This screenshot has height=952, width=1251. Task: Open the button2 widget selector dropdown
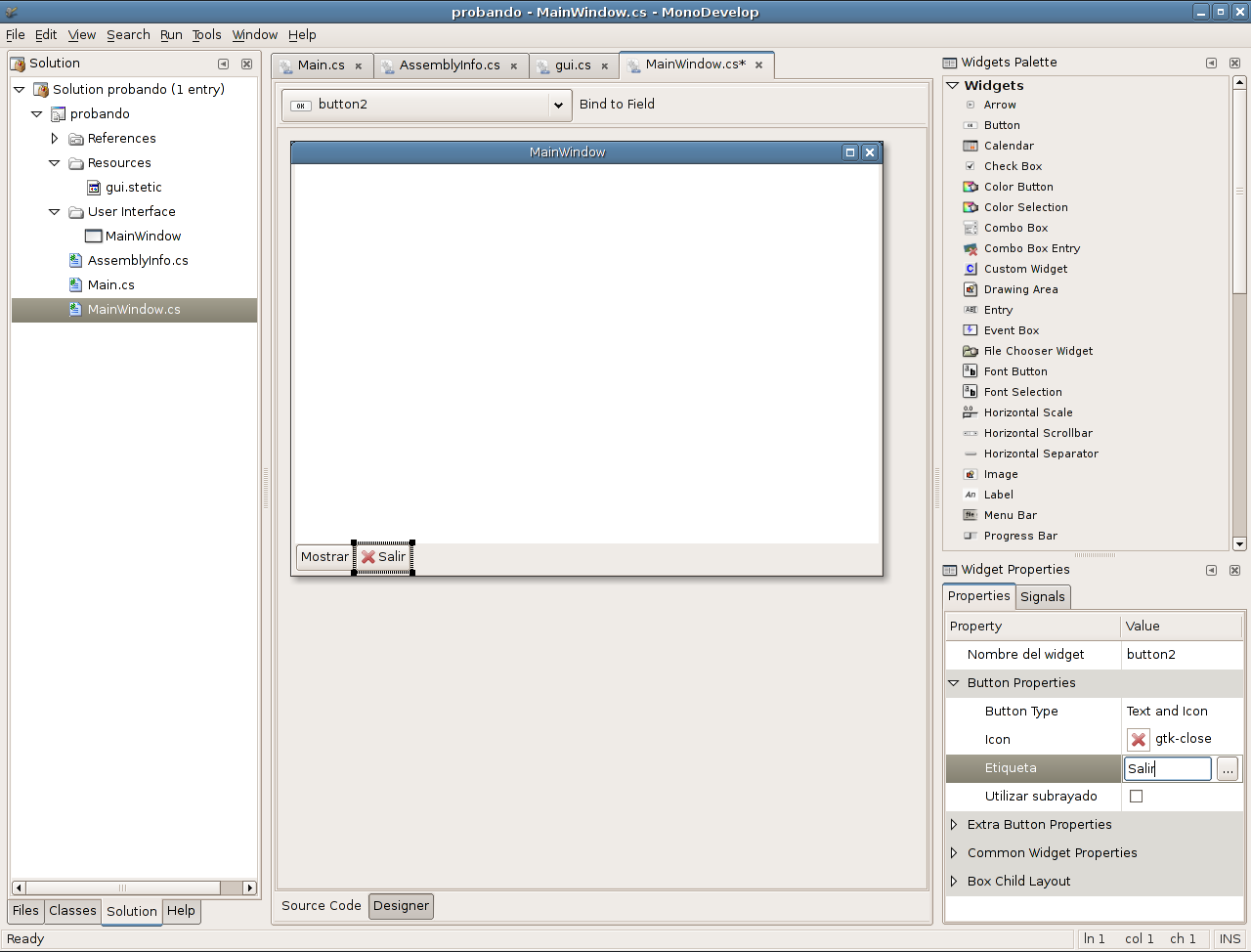[558, 105]
